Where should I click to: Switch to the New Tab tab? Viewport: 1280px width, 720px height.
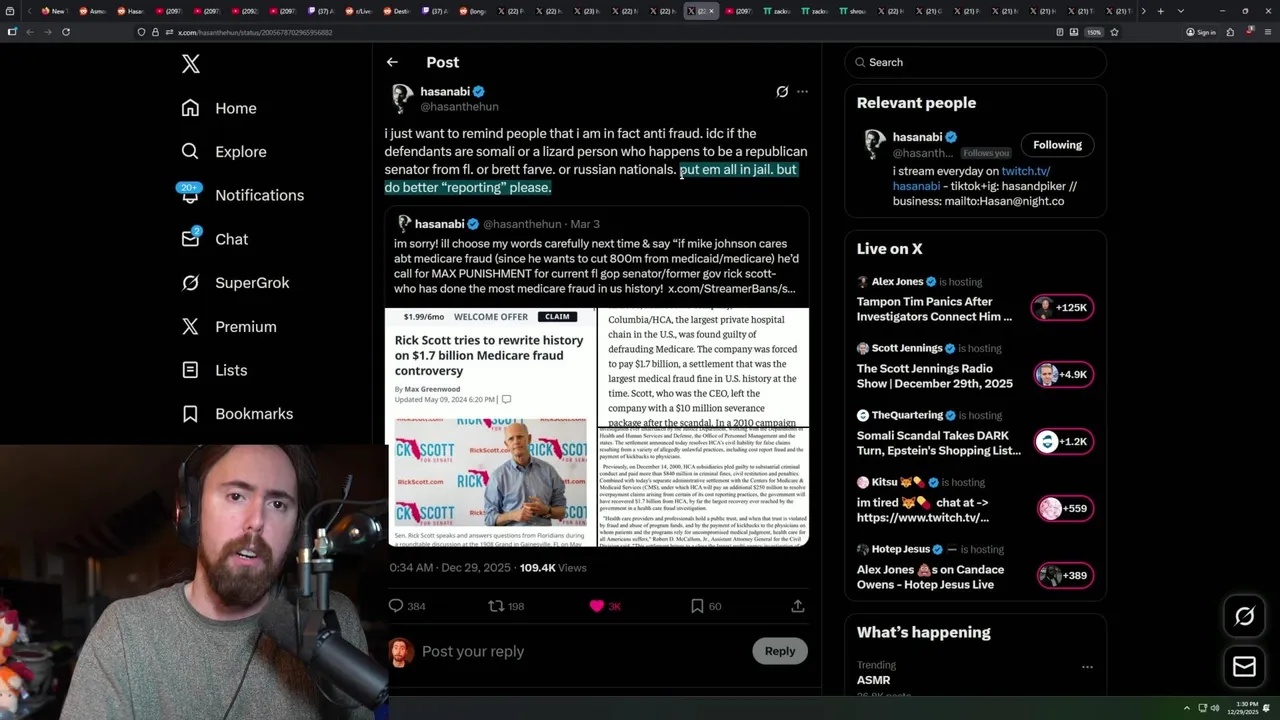54,11
